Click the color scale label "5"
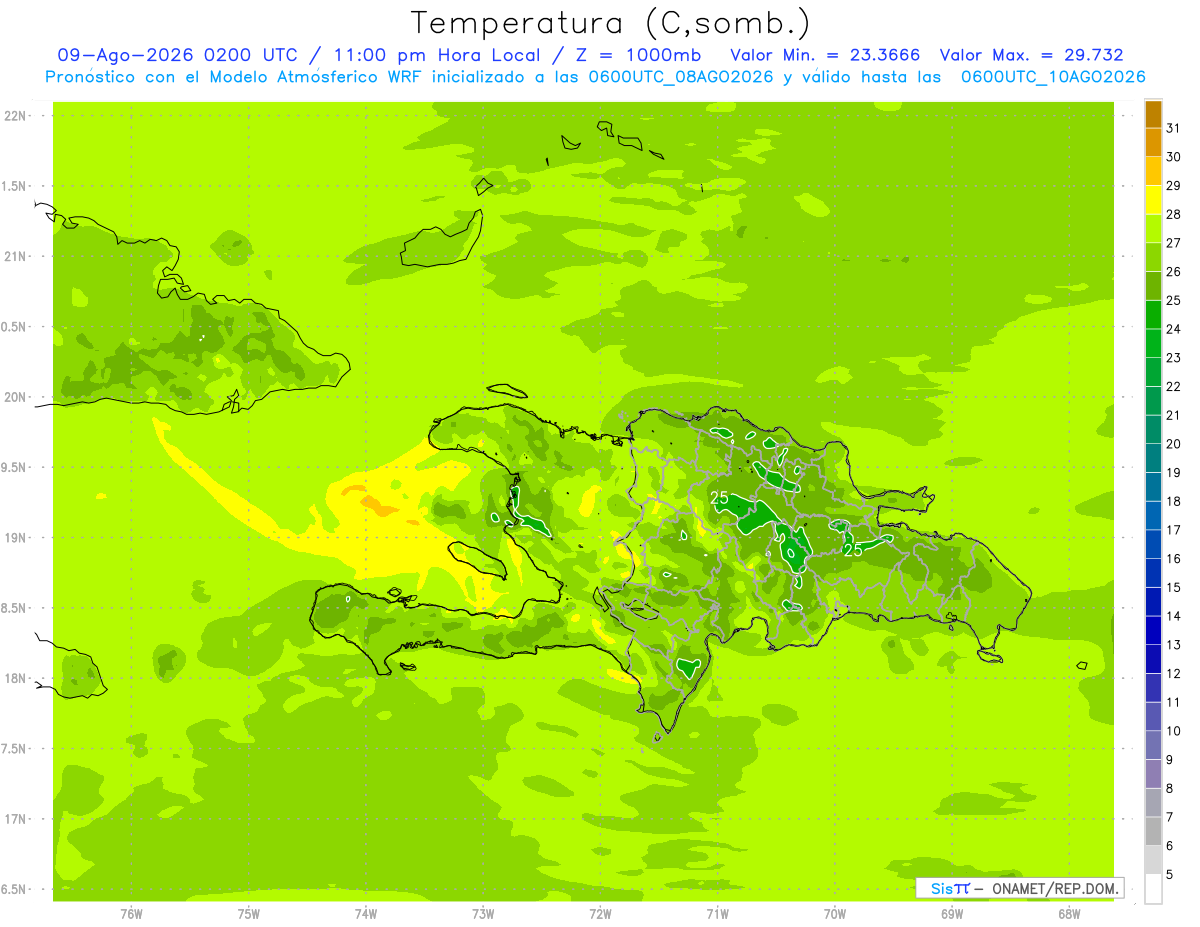The width and height of the screenshot is (1200, 927). tap(1170, 874)
